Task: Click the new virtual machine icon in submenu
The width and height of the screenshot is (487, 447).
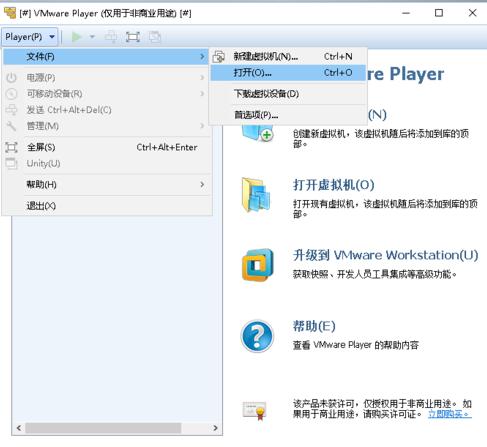Action: 219,57
